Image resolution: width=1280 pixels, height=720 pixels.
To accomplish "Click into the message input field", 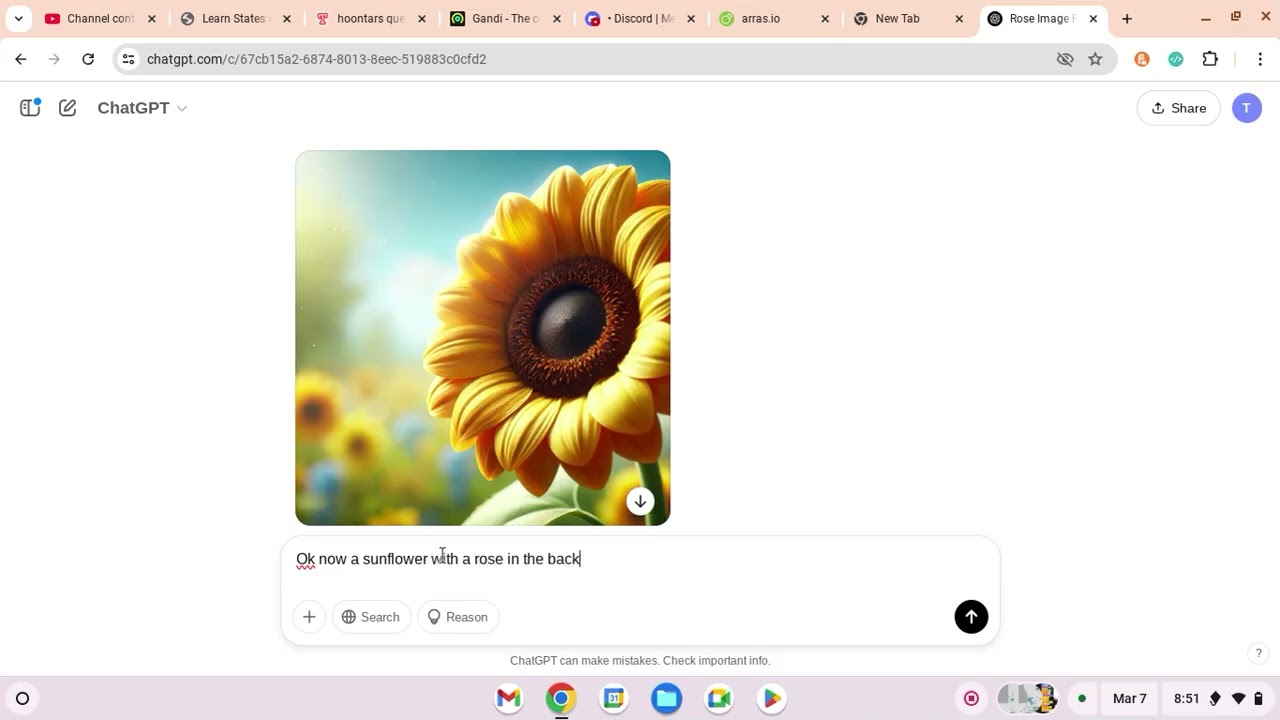I will click(640, 559).
